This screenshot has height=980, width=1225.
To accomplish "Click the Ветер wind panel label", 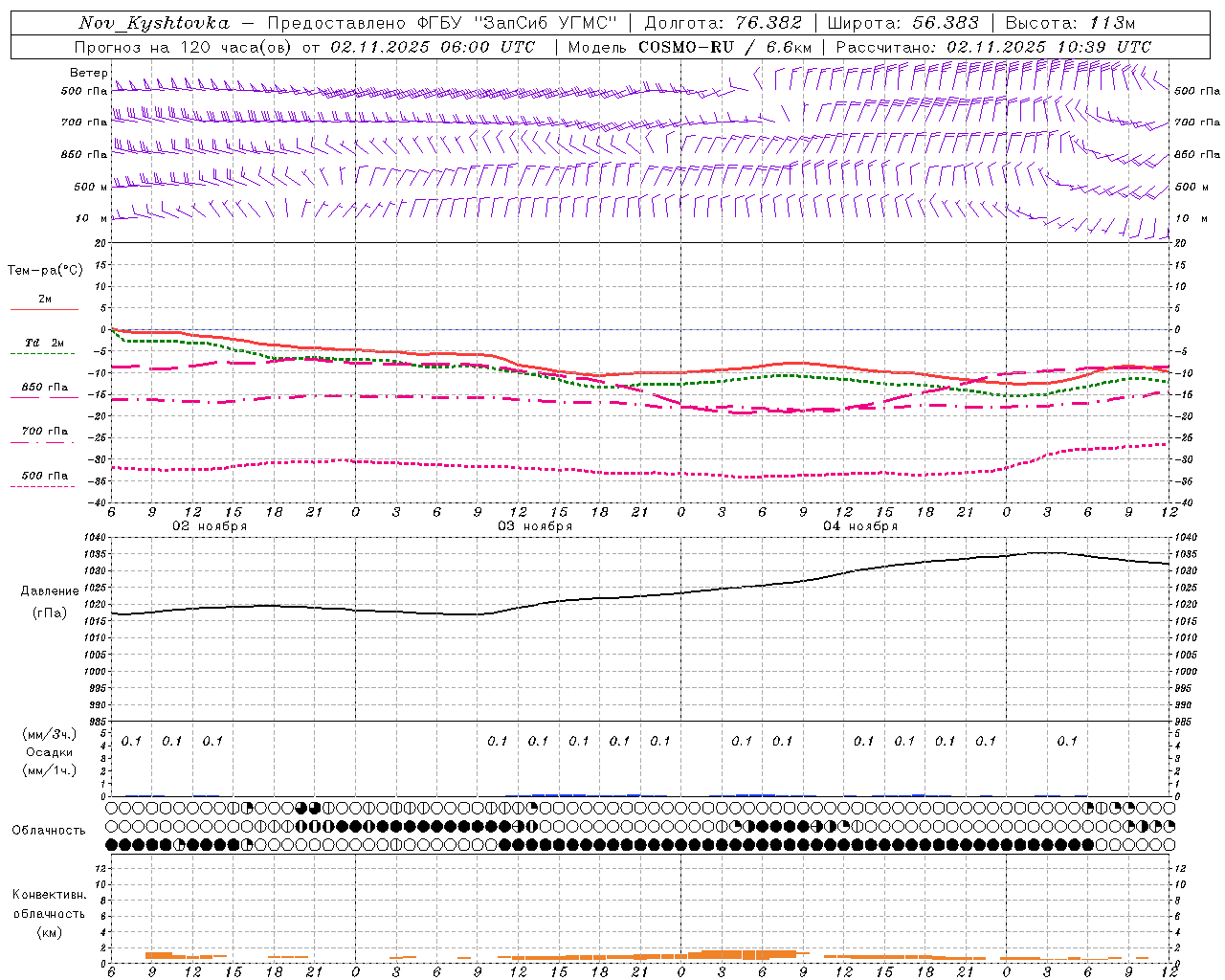I will (x=88, y=73).
